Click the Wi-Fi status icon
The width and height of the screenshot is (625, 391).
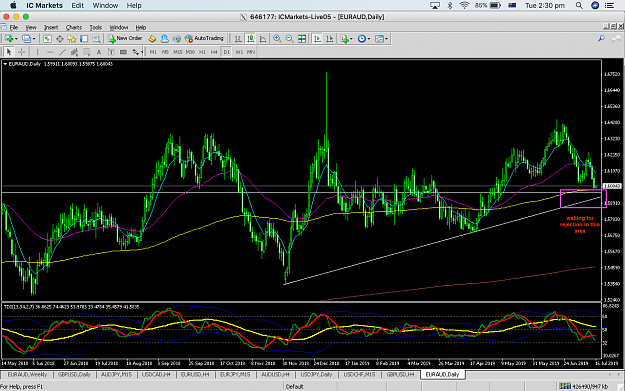click(x=464, y=6)
